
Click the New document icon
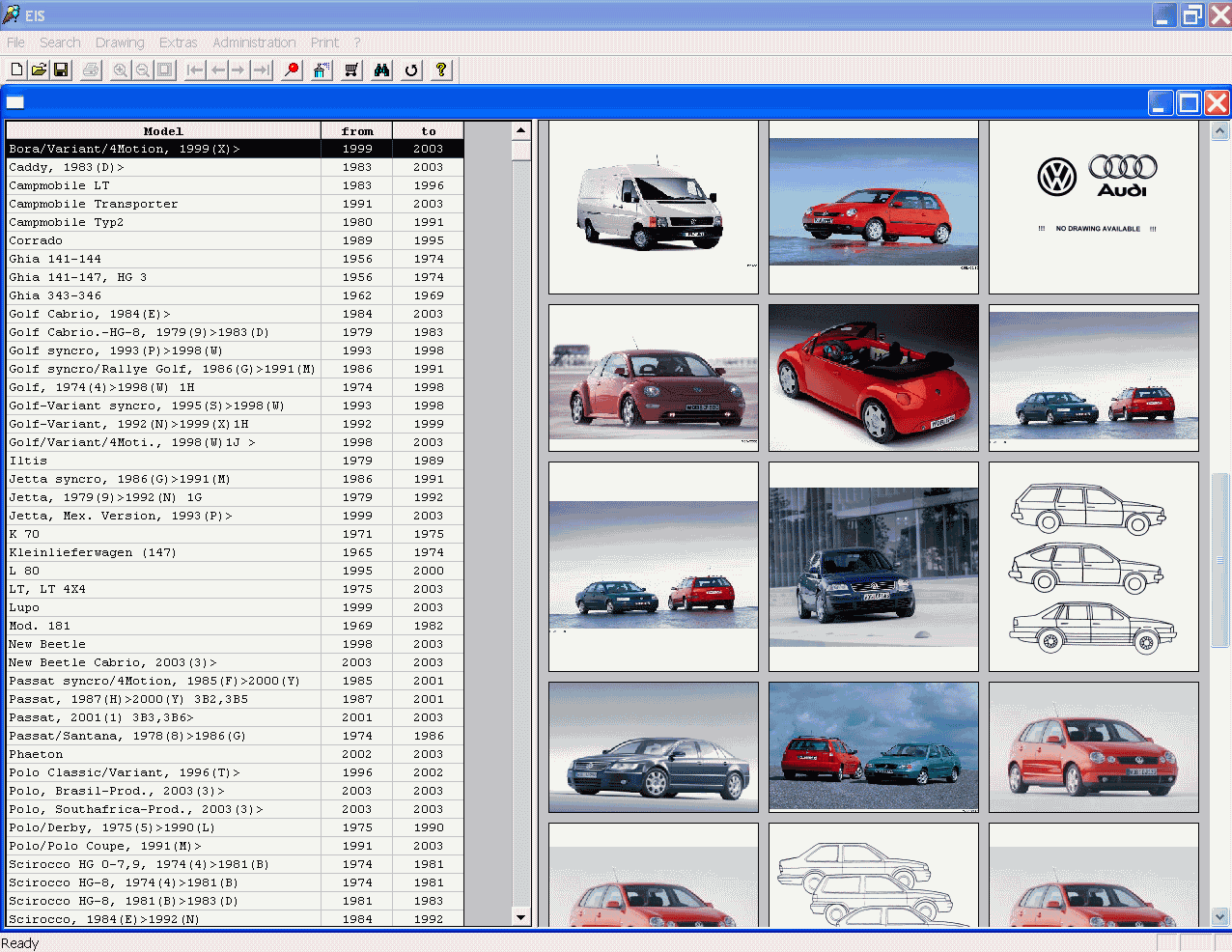pos(16,70)
